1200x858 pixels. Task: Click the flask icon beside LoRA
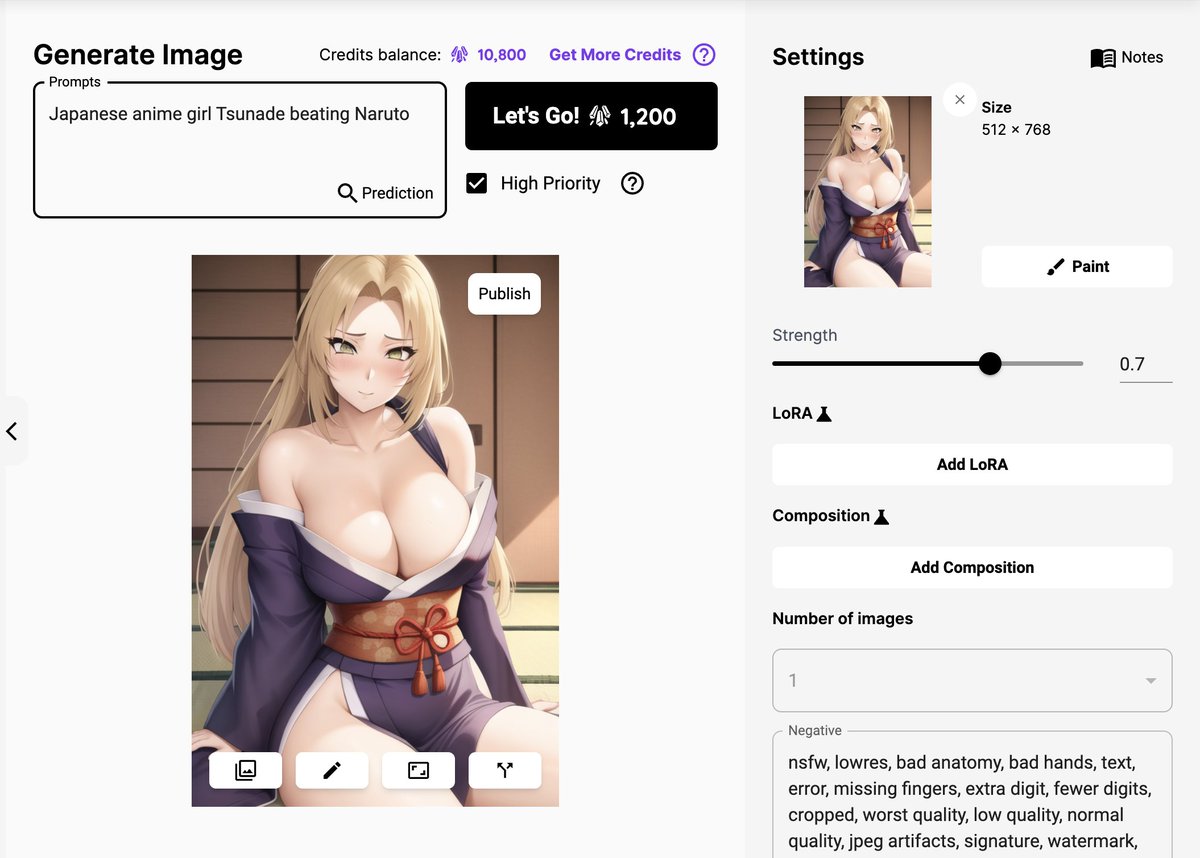[x=824, y=413]
